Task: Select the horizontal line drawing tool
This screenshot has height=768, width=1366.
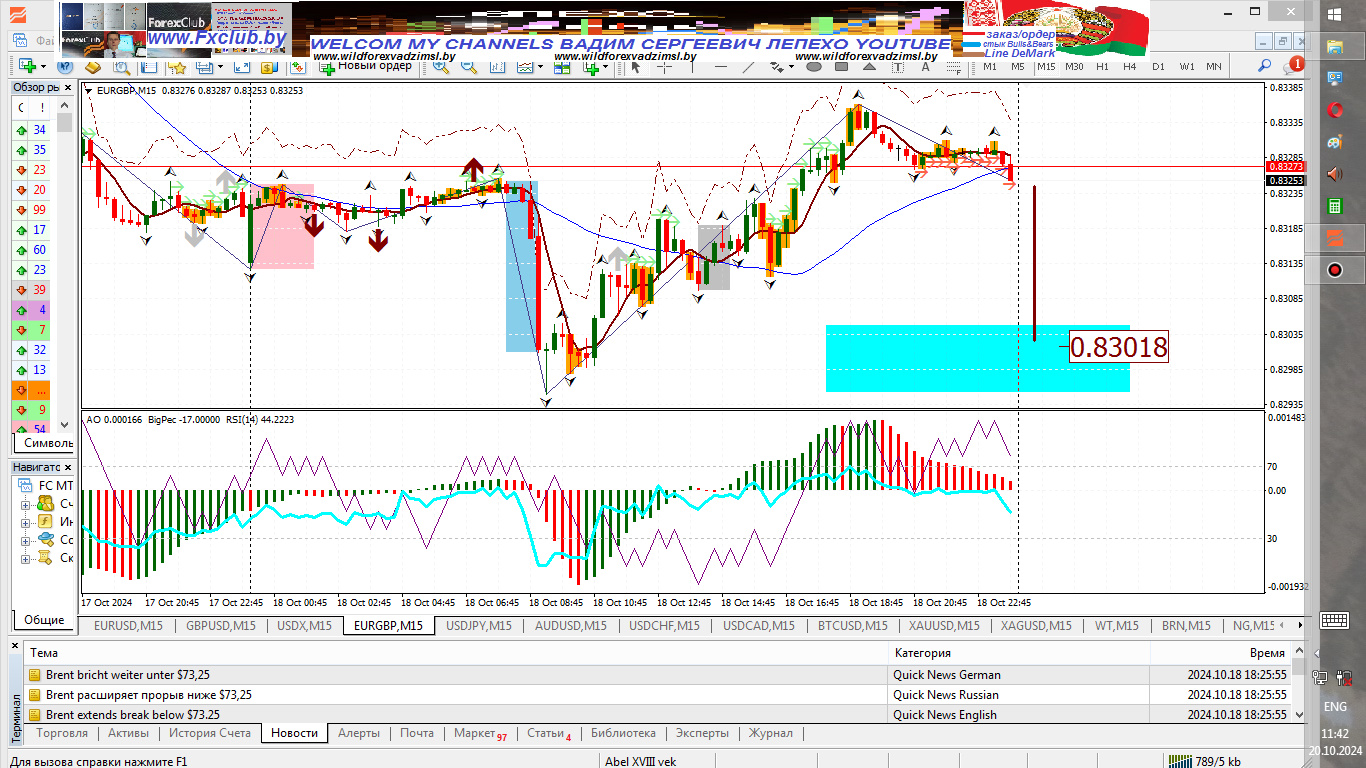Action: [721, 66]
